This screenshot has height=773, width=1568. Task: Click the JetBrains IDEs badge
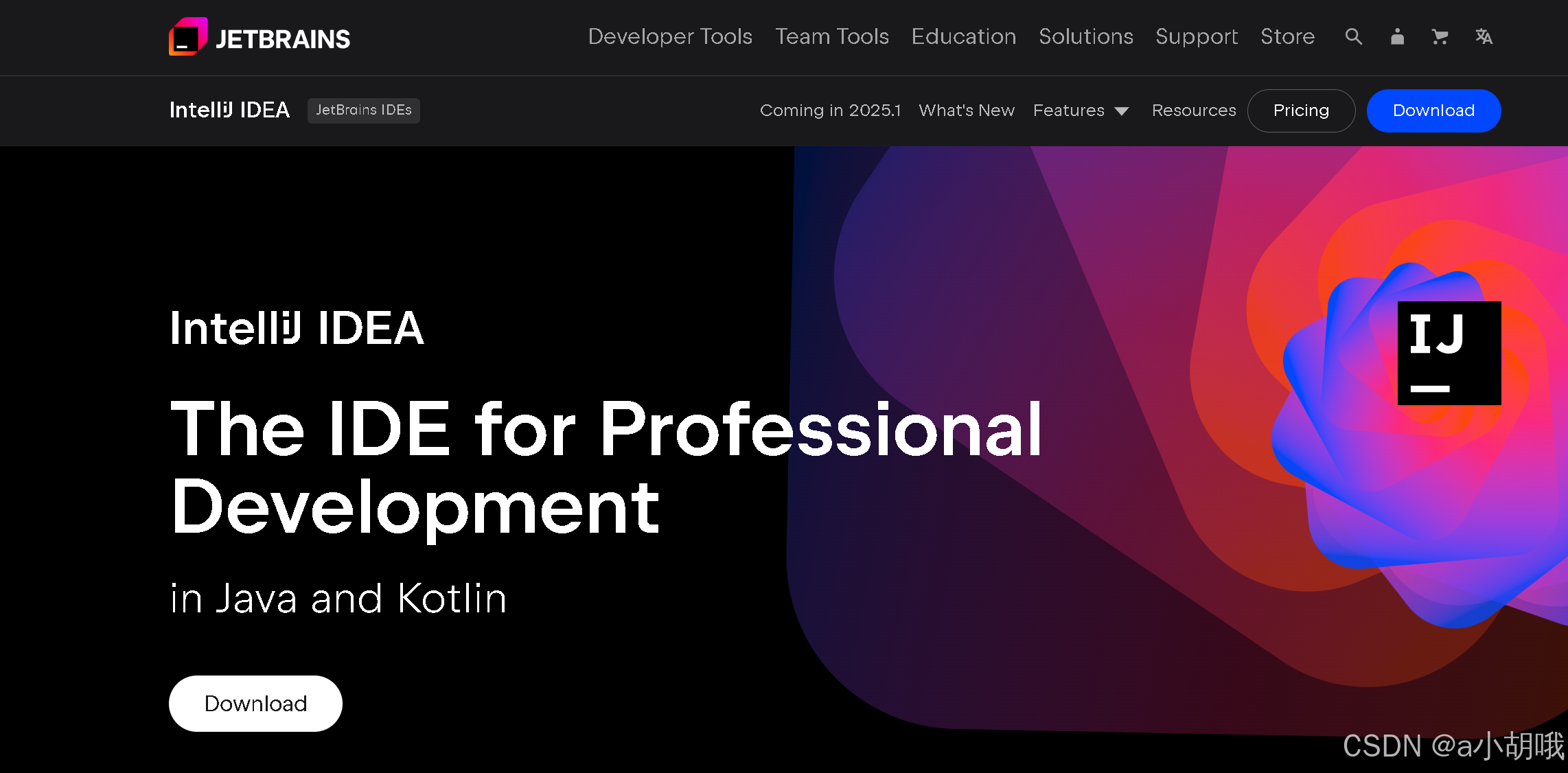(363, 111)
